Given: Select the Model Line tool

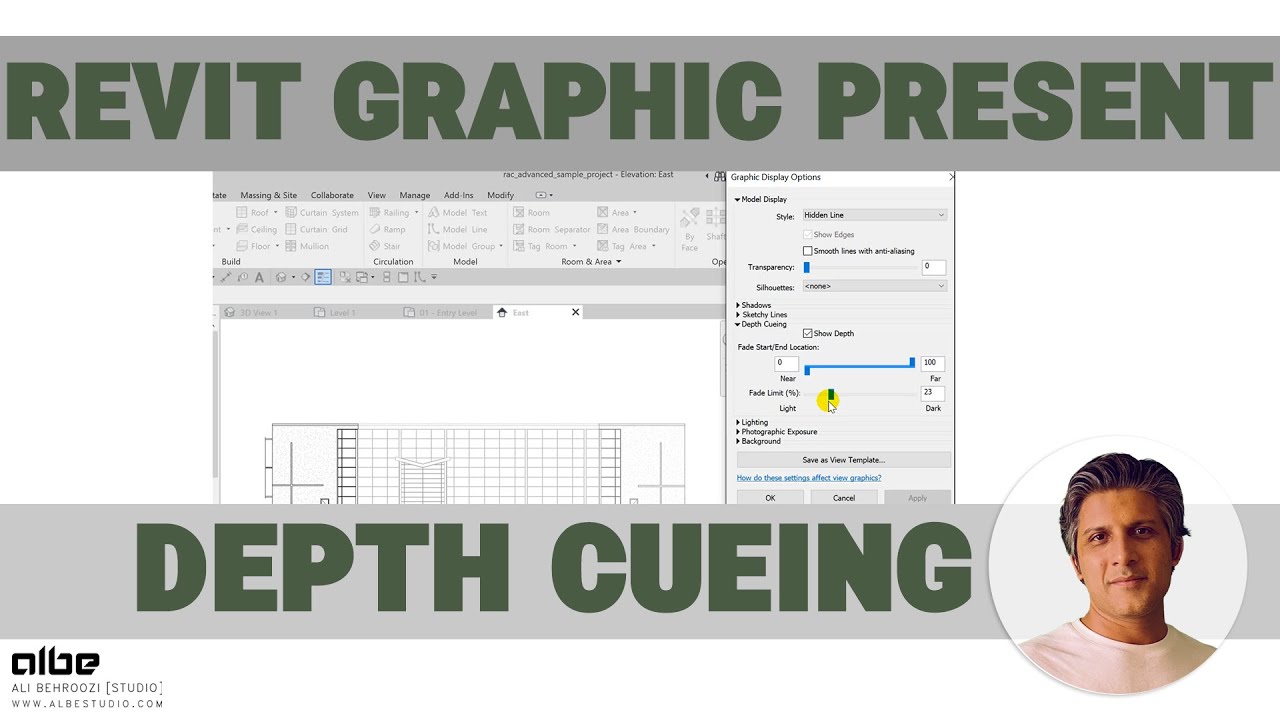Looking at the screenshot, I should click(x=458, y=229).
